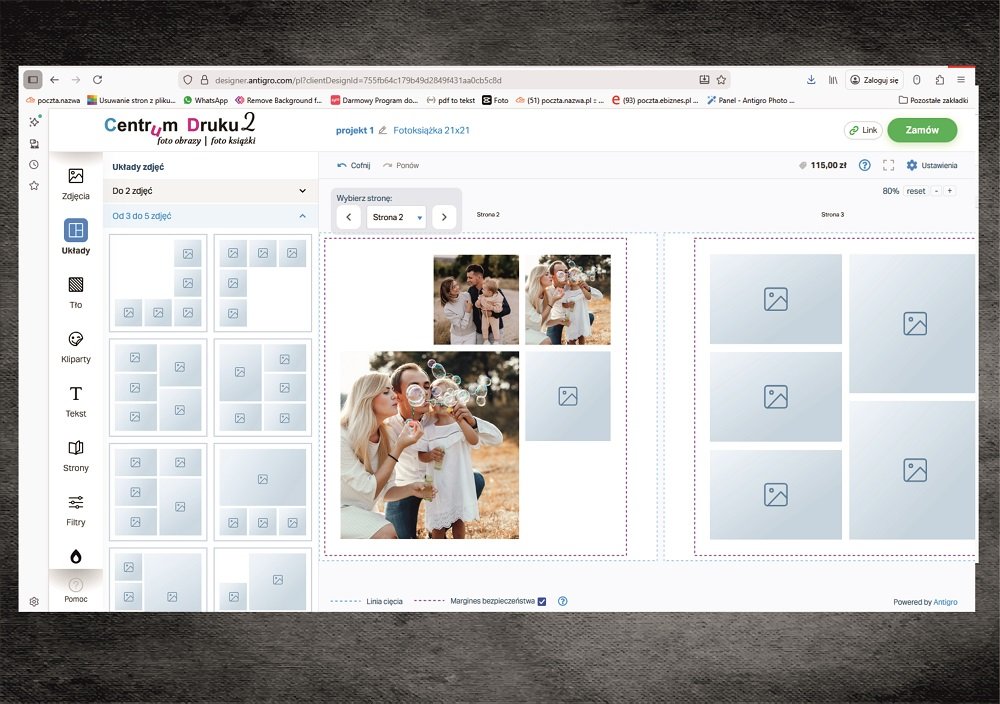Click the empty photo placeholder on Strona 2
The image size is (1000, 704).
point(568,396)
